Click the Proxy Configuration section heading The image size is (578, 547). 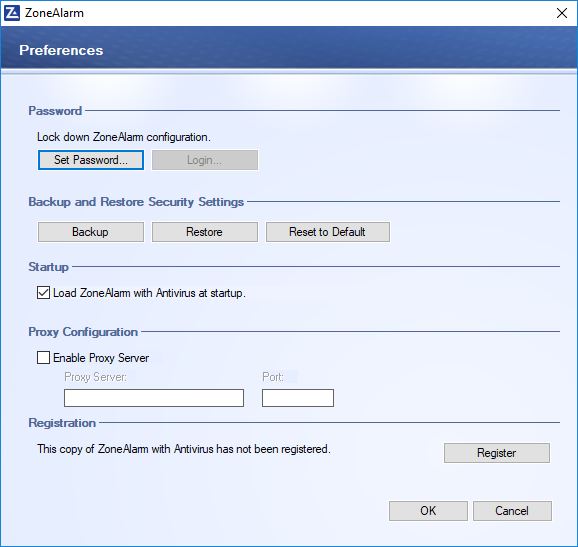tap(83, 332)
